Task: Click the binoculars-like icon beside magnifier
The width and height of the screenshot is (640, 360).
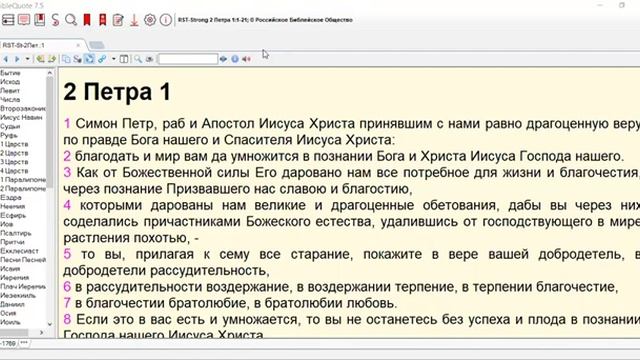Action: pyautogui.click(x=150, y=59)
